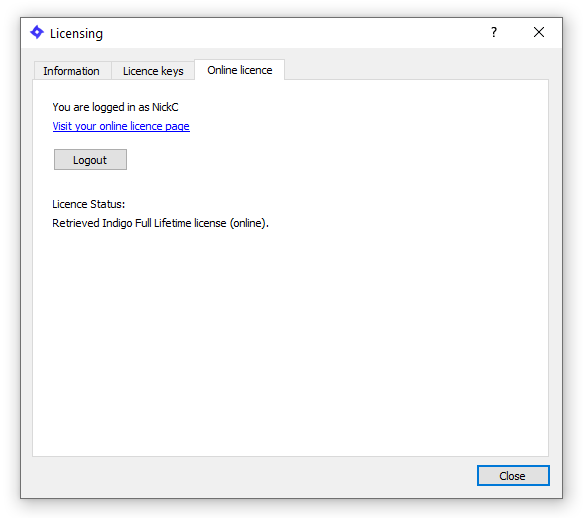Click the Indigo logo icon in title bar
Image resolution: width=583 pixels, height=518 pixels.
37,32
